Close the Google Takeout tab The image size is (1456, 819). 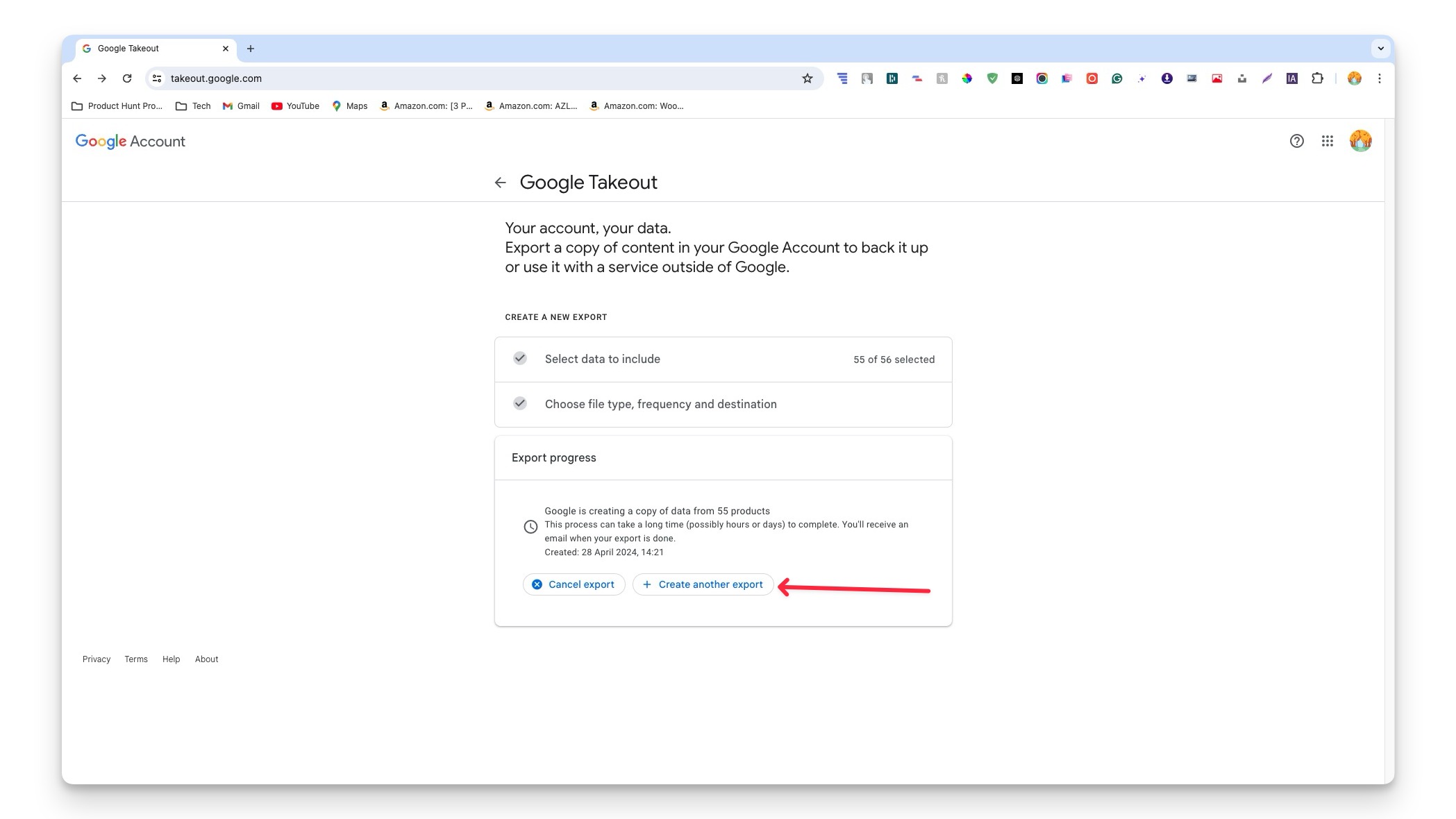click(x=226, y=49)
